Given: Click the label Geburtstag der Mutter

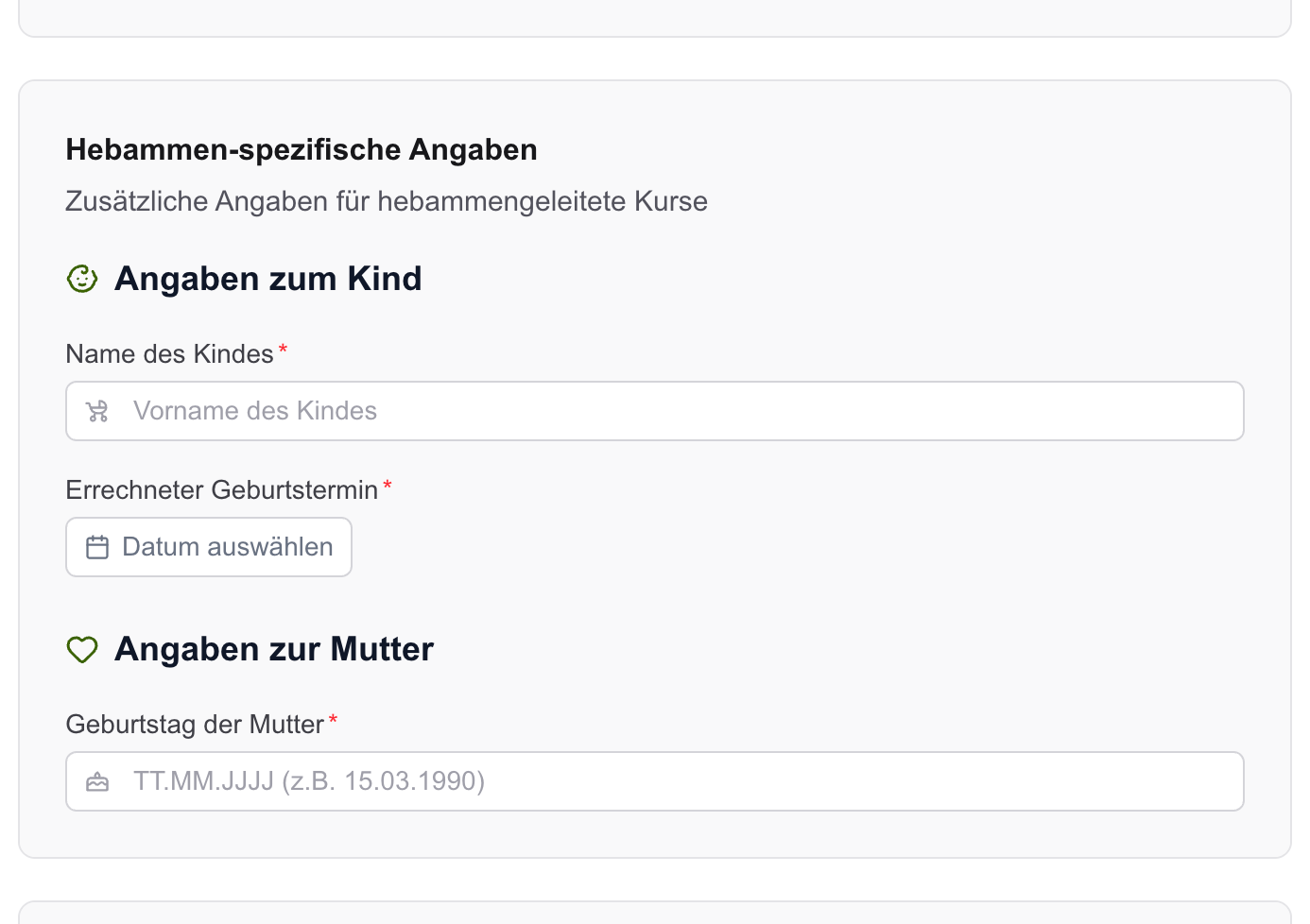Looking at the screenshot, I should [194, 724].
